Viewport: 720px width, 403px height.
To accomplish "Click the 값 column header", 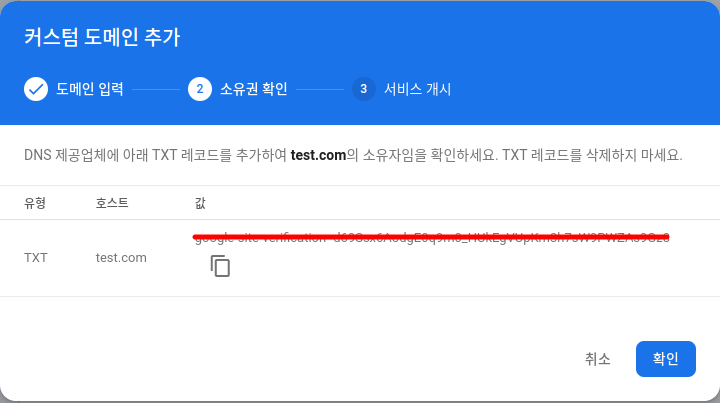I will 200,203.
